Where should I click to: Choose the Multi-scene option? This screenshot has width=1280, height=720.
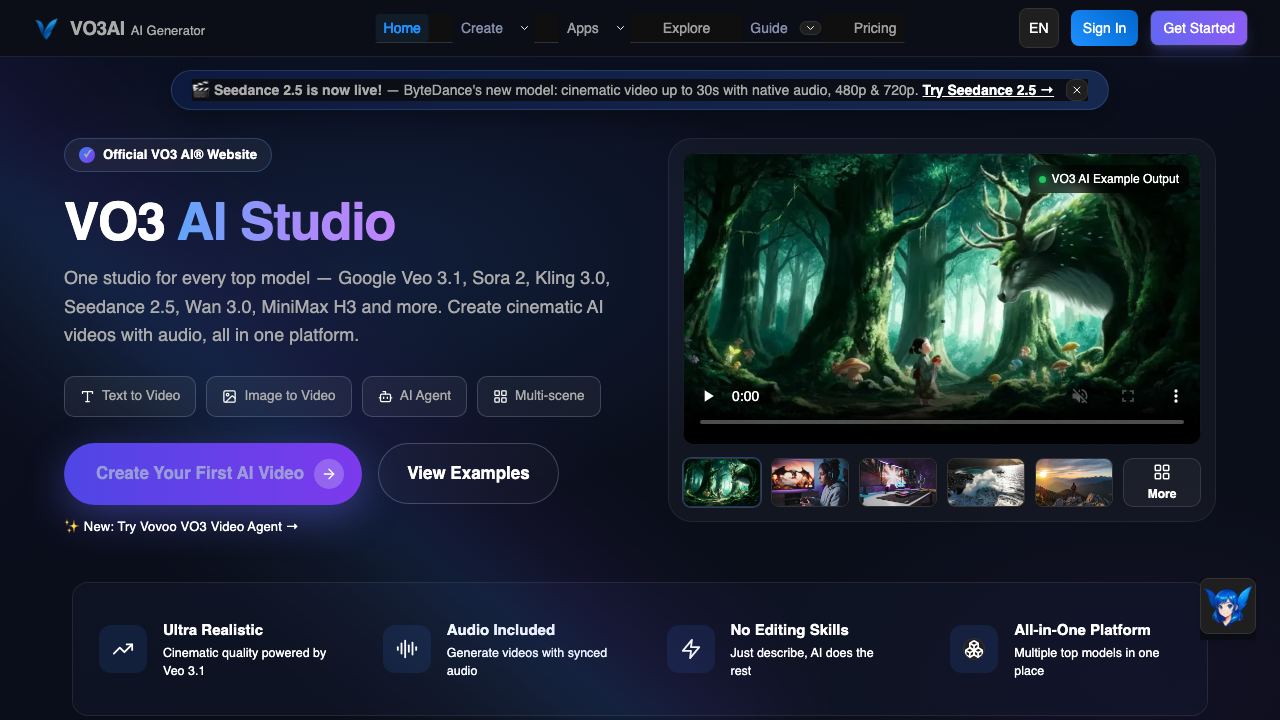click(539, 396)
